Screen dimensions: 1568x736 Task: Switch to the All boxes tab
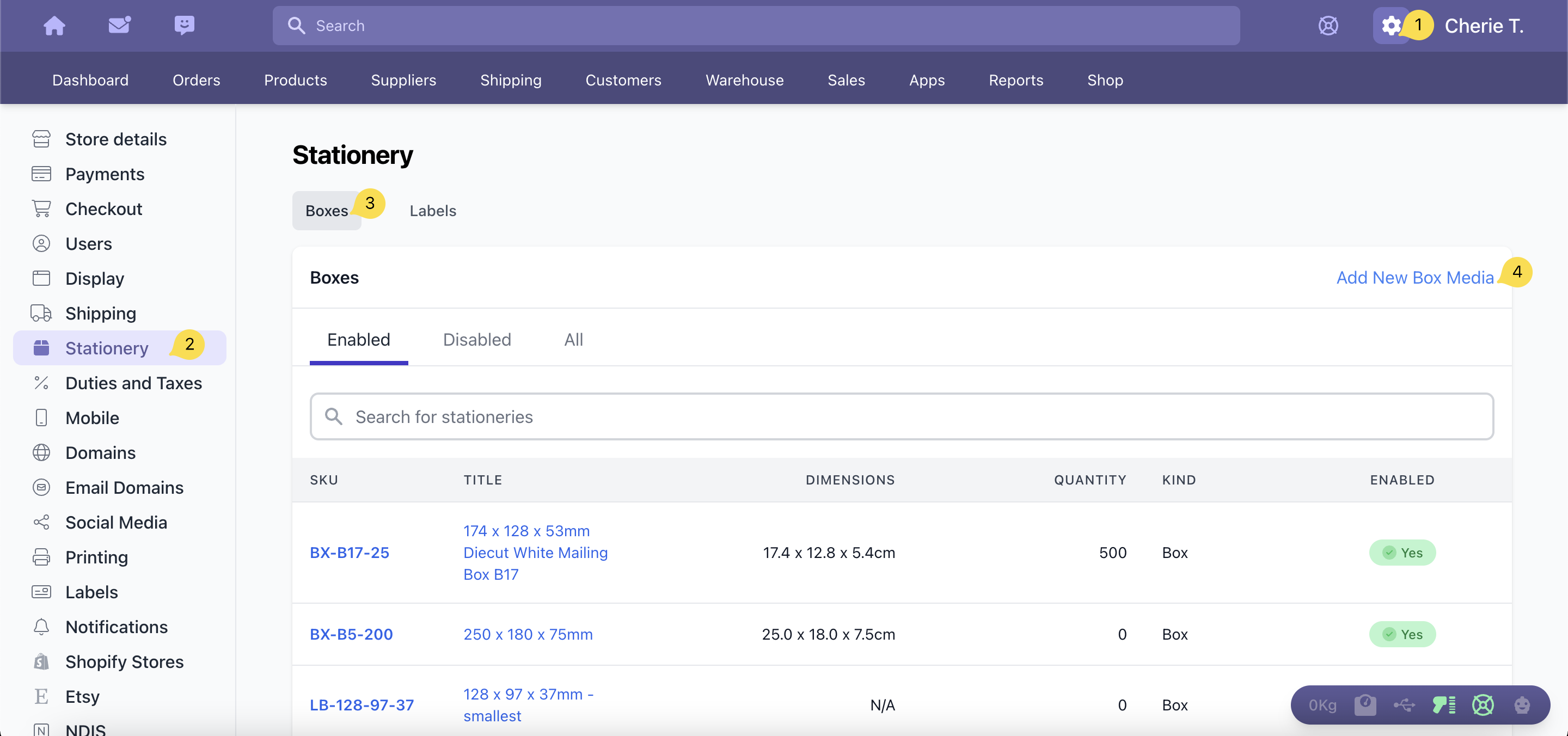point(573,340)
